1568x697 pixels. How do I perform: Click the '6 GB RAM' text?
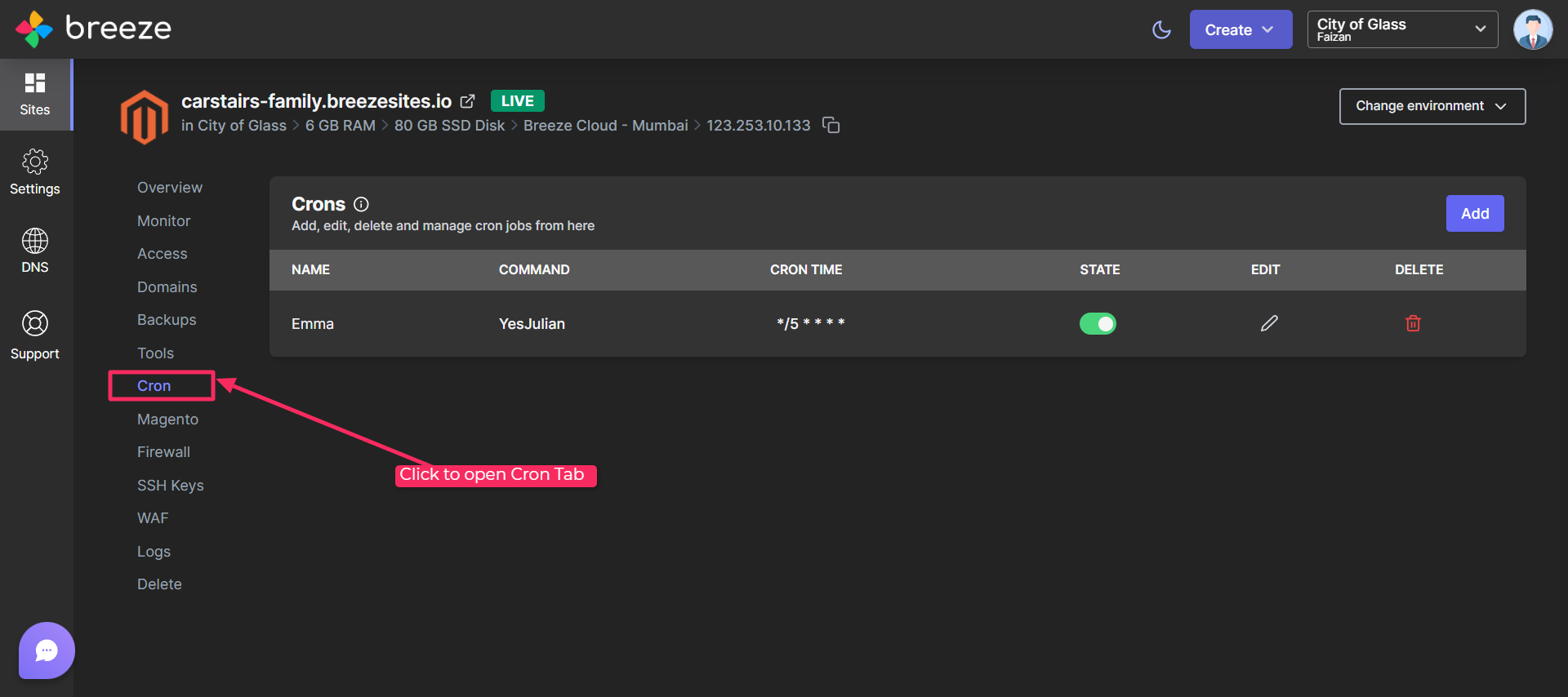341,126
